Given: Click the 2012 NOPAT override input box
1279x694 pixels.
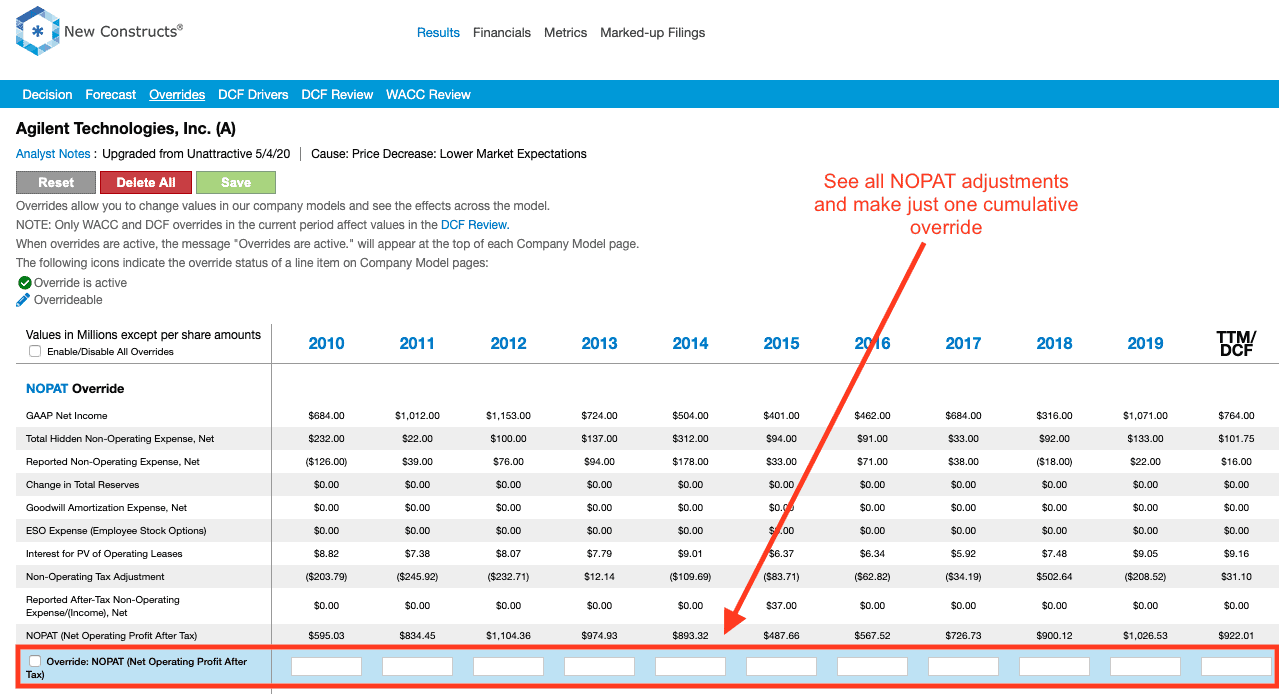Looking at the screenshot, I should click(508, 667).
